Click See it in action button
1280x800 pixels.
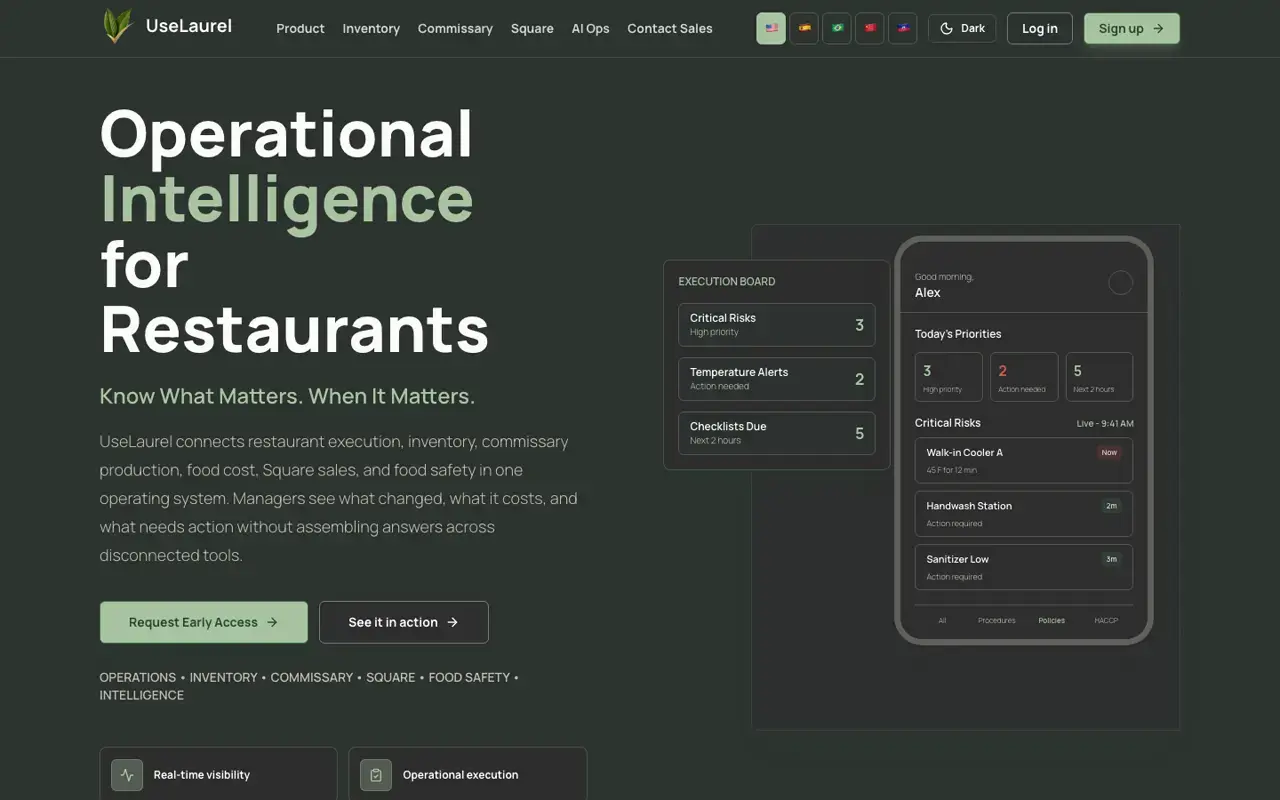(x=404, y=622)
